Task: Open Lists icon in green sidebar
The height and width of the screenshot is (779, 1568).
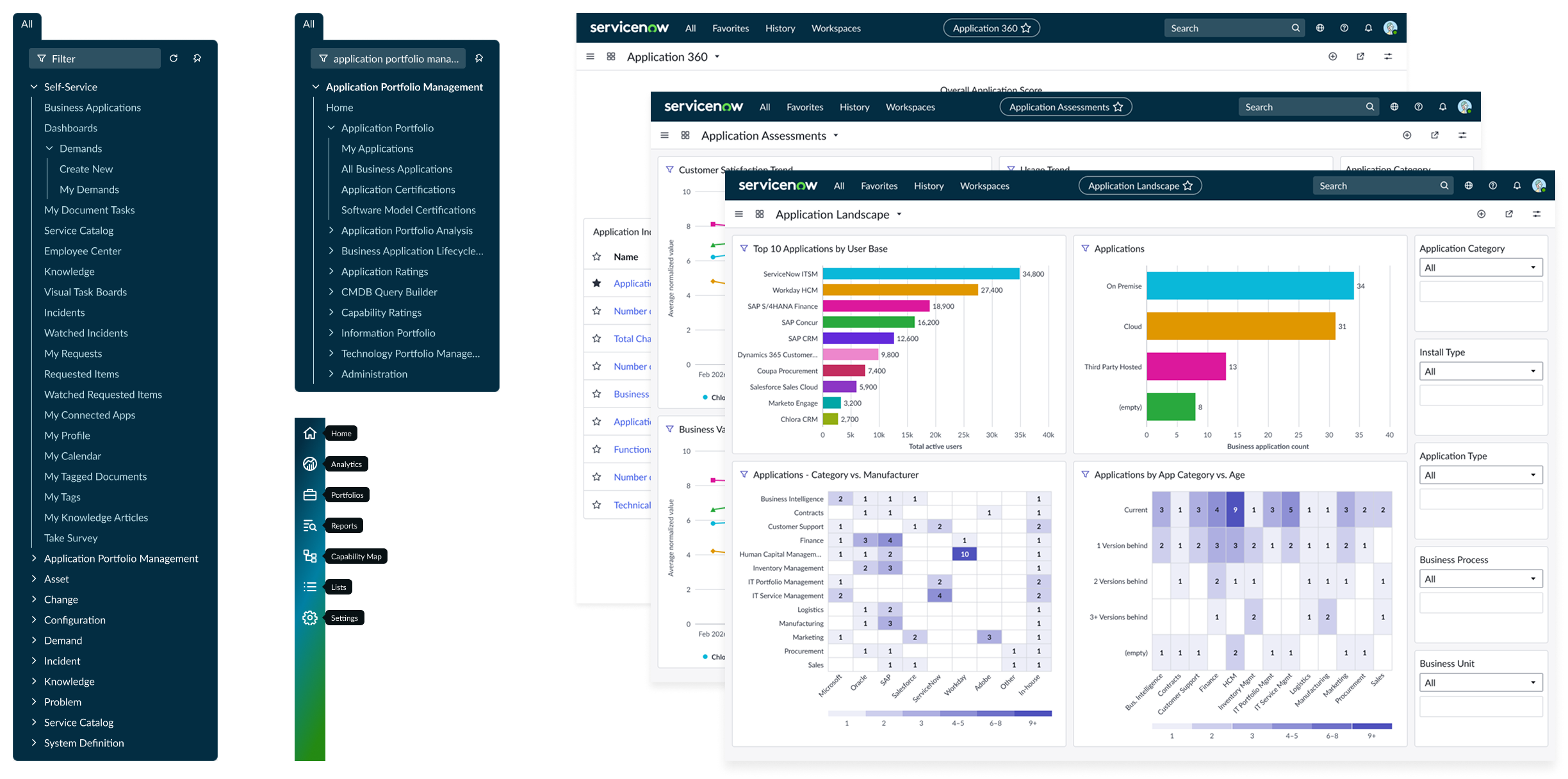Action: (x=310, y=587)
